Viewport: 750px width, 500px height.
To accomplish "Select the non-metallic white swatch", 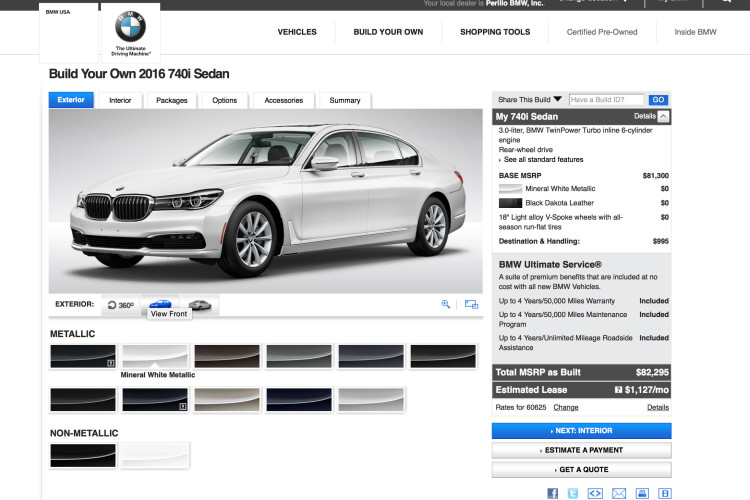I will pyautogui.click(x=155, y=456).
